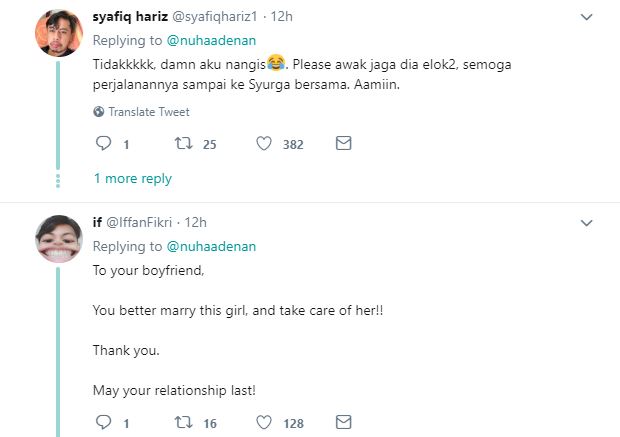The image size is (620, 437).
Task: Like syafiq hariz's tweet
Action: click(264, 144)
